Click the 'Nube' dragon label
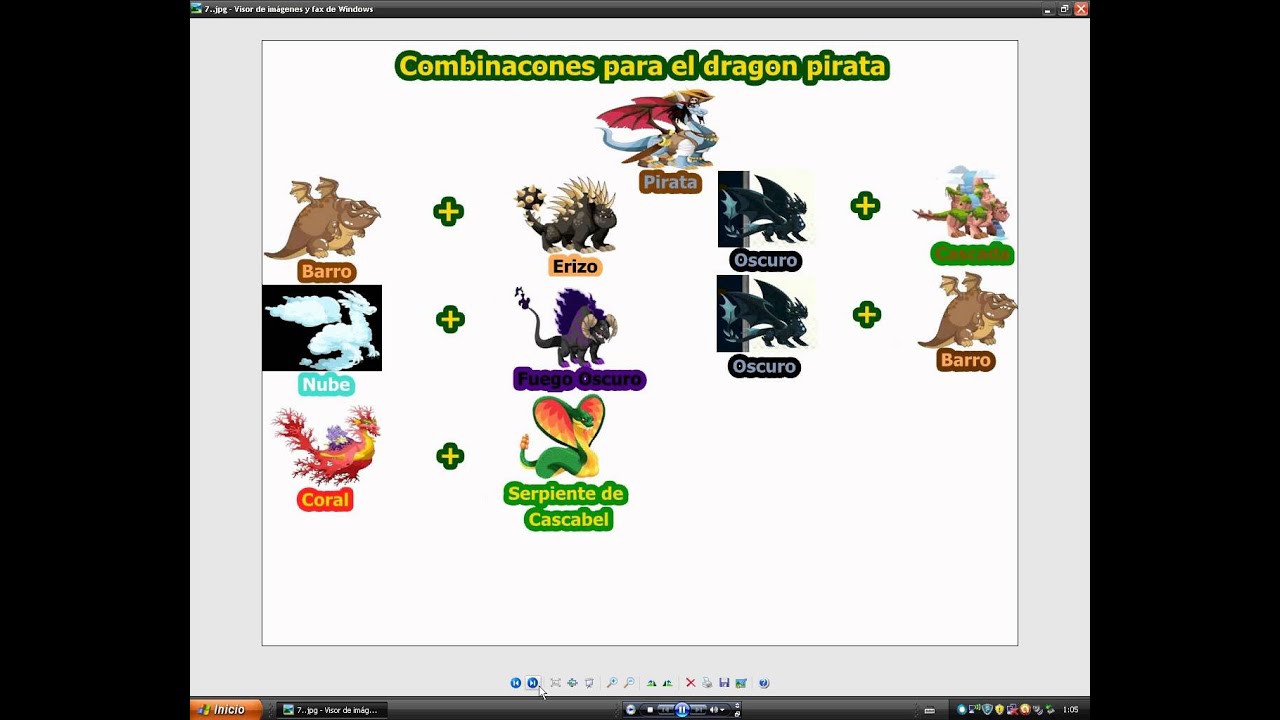This screenshot has height=720, width=1280. (326, 385)
